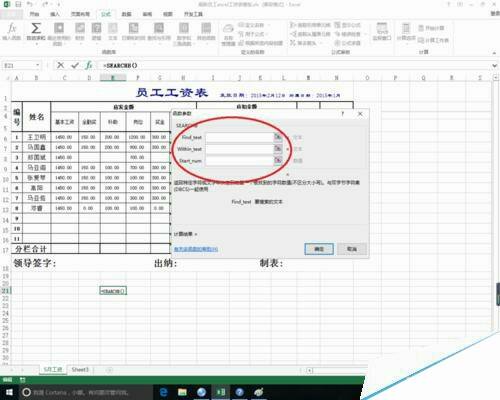The width and height of the screenshot is (500, 400).
Task: Confirm formula with checkmark icon
Action: point(75,65)
